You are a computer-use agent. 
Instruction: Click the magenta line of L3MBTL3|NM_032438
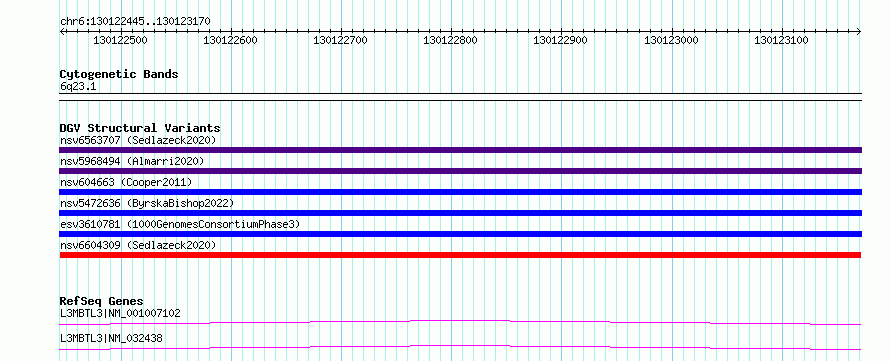(x=460, y=347)
